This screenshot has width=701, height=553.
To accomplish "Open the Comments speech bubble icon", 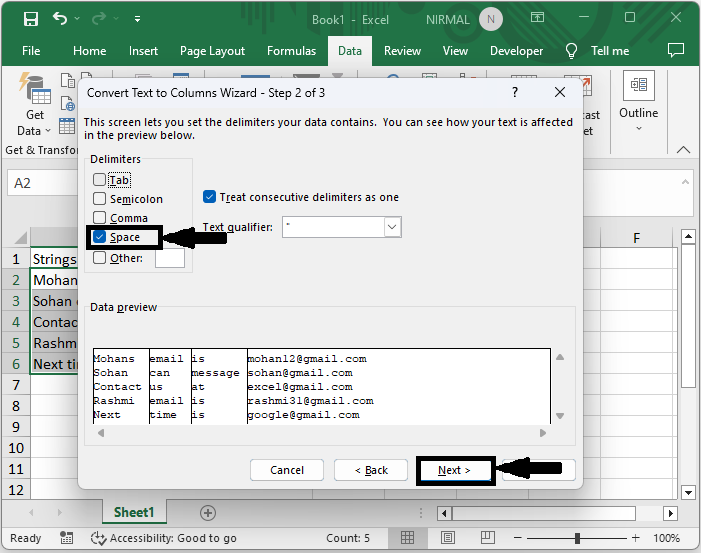I will click(676, 50).
